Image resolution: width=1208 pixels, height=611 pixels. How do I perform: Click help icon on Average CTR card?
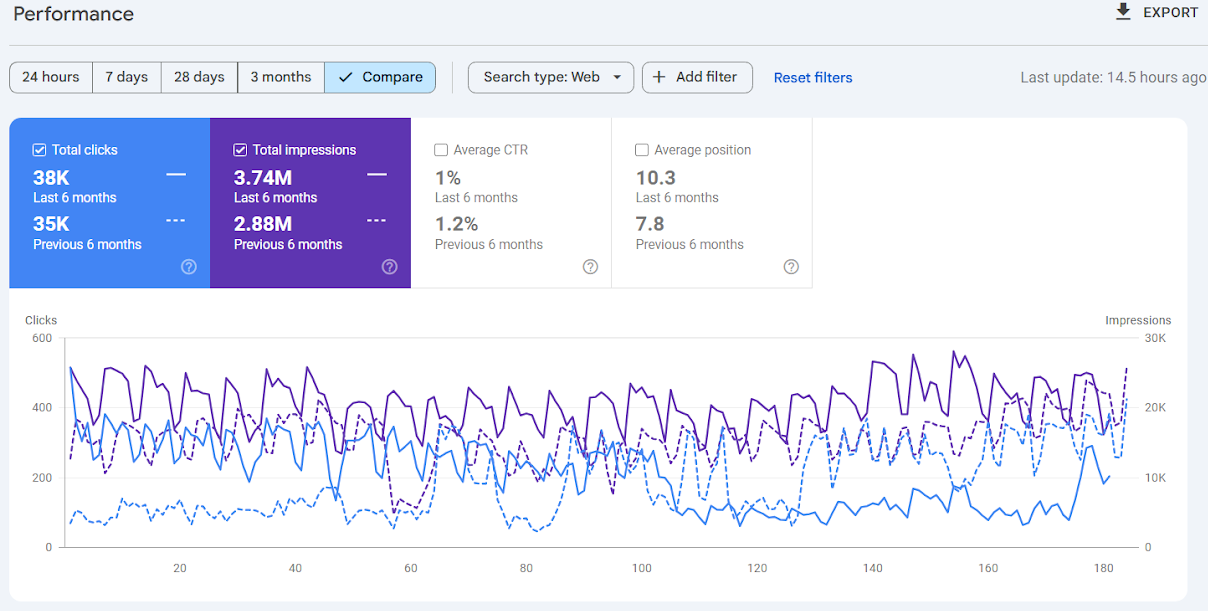click(590, 267)
